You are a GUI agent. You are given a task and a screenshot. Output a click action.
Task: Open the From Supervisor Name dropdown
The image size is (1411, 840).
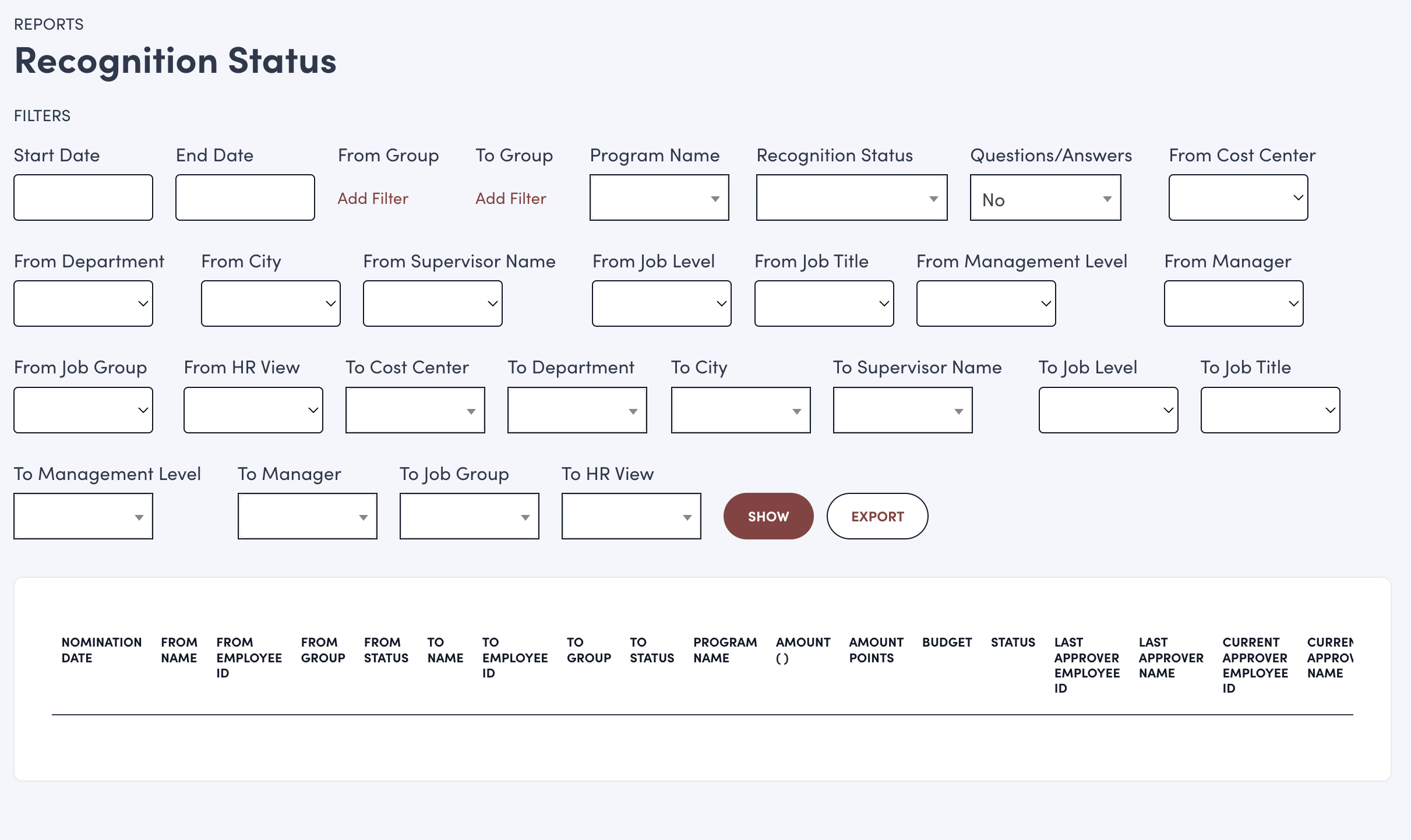coord(432,303)
